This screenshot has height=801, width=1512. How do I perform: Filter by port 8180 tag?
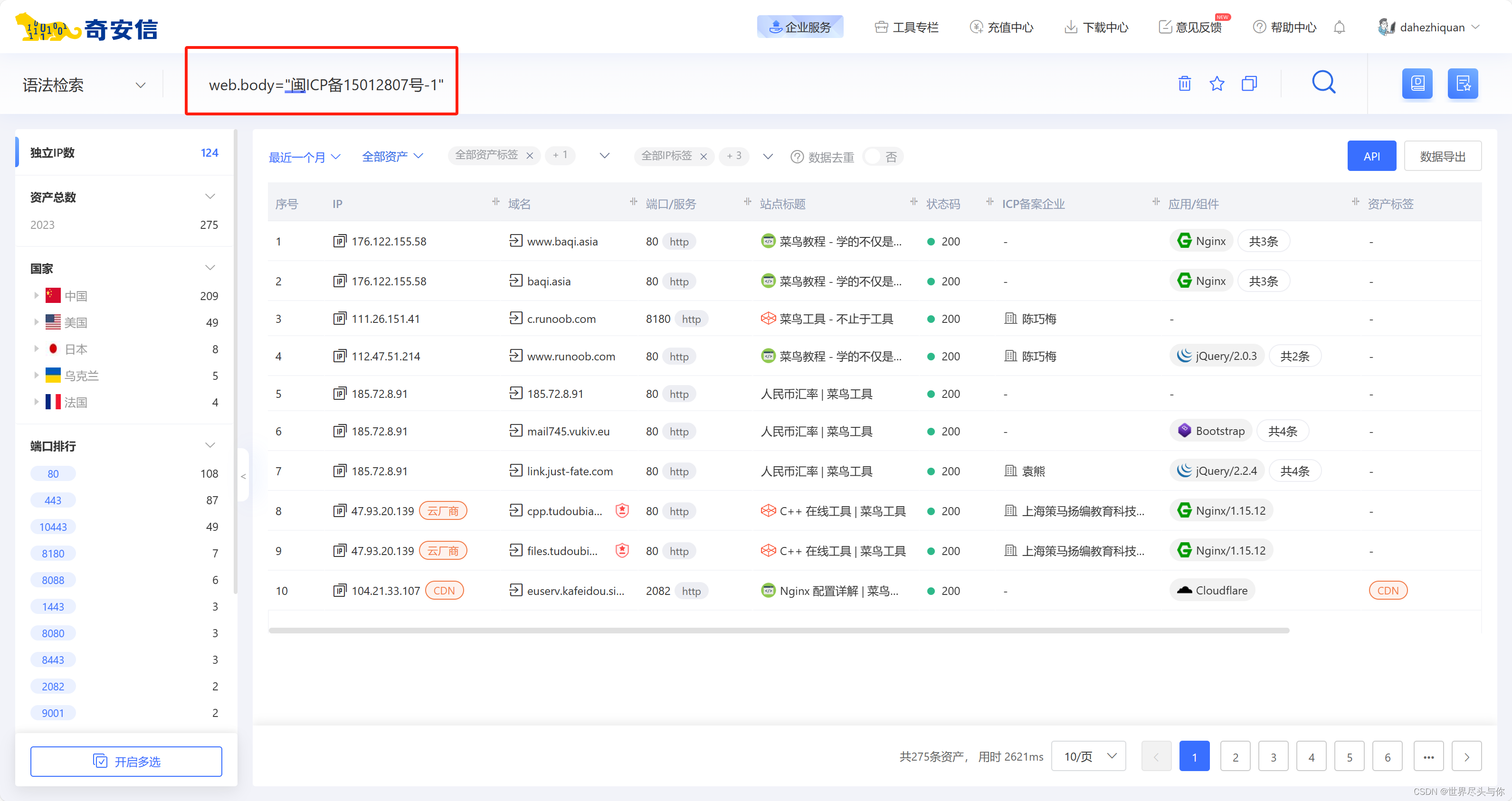[53, 553]
